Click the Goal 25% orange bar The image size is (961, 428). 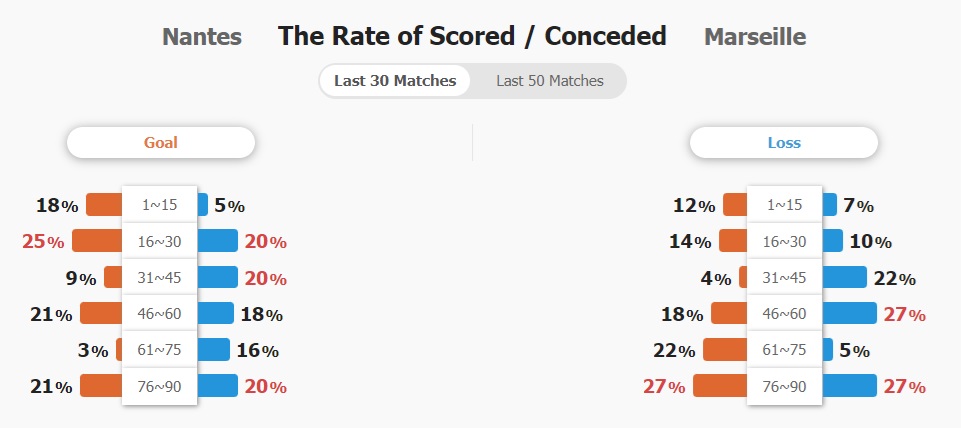pos(97,241)
